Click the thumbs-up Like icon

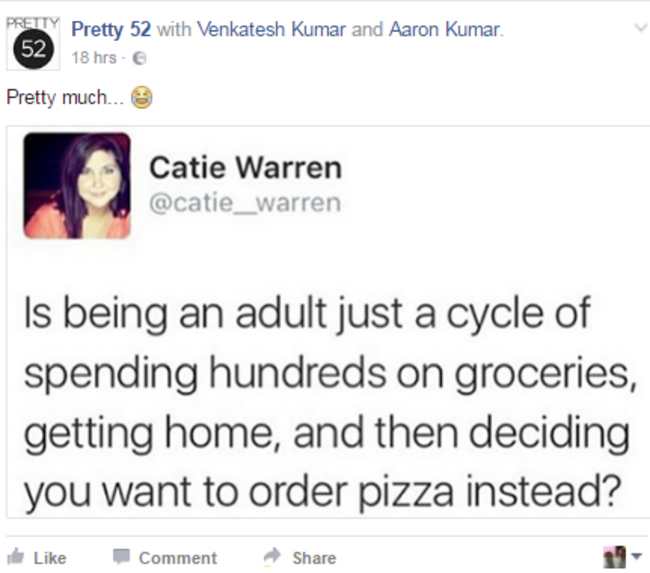(x=16, y=556)
